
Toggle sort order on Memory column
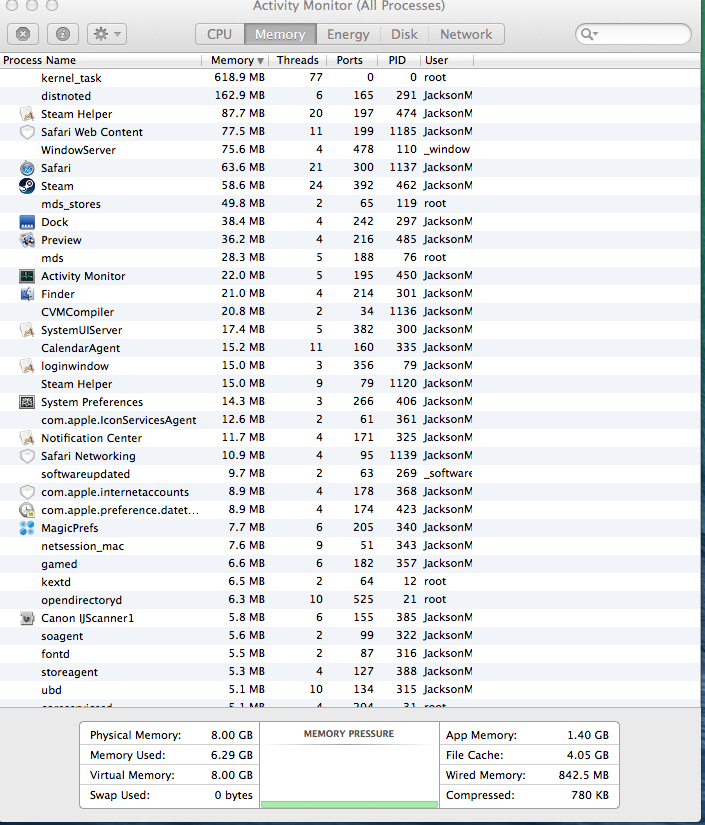pyautogui.click(x=235, y=60)
